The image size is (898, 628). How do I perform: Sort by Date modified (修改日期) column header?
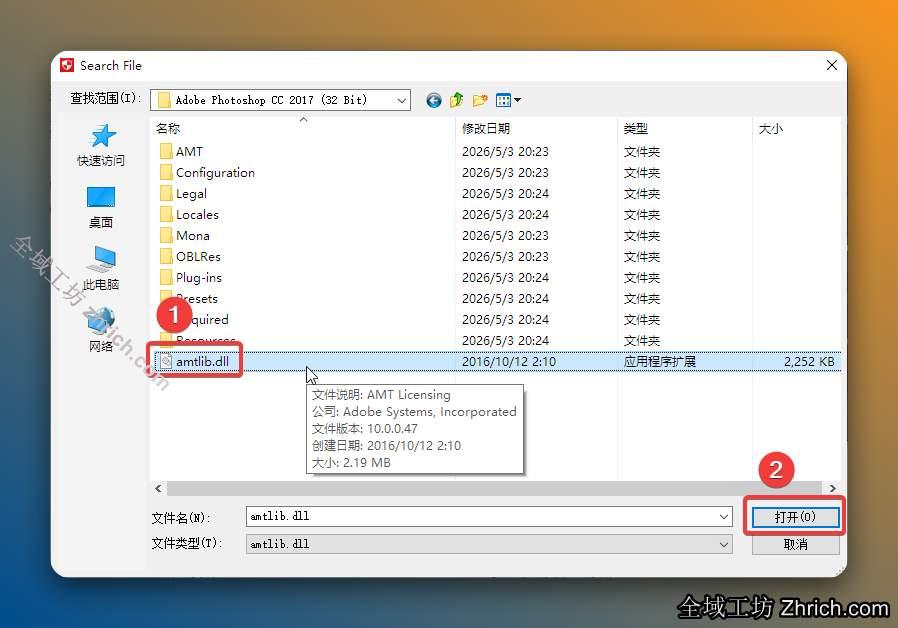(x=486, y=129)
